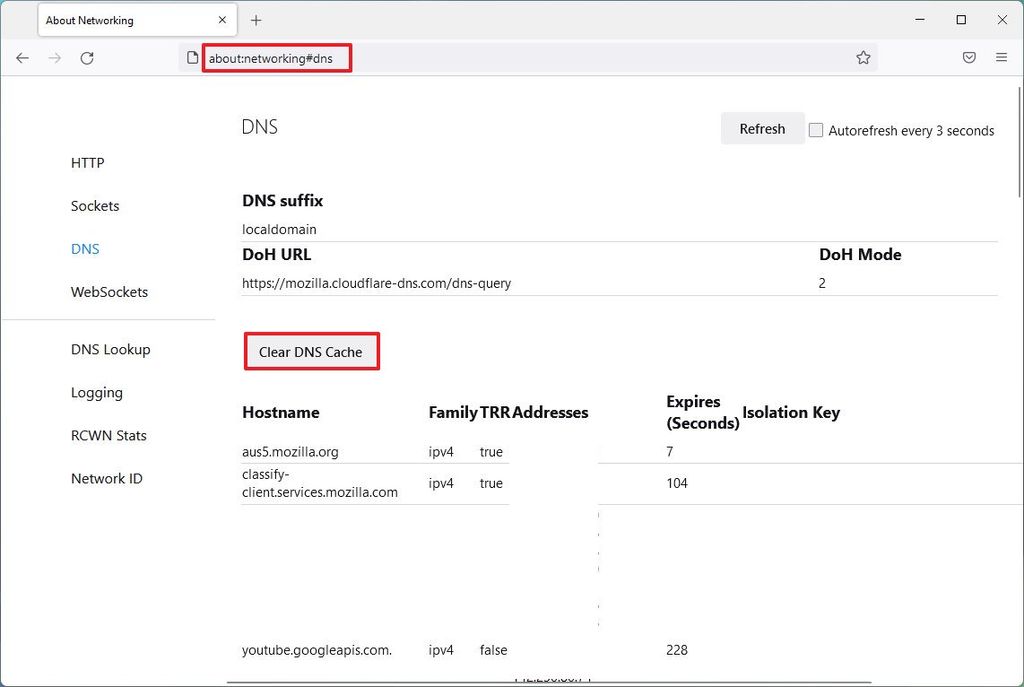Viewport: 1024px width, 687px height.
Task: Click the page info icon in address bar
Action: pos(190,58)
